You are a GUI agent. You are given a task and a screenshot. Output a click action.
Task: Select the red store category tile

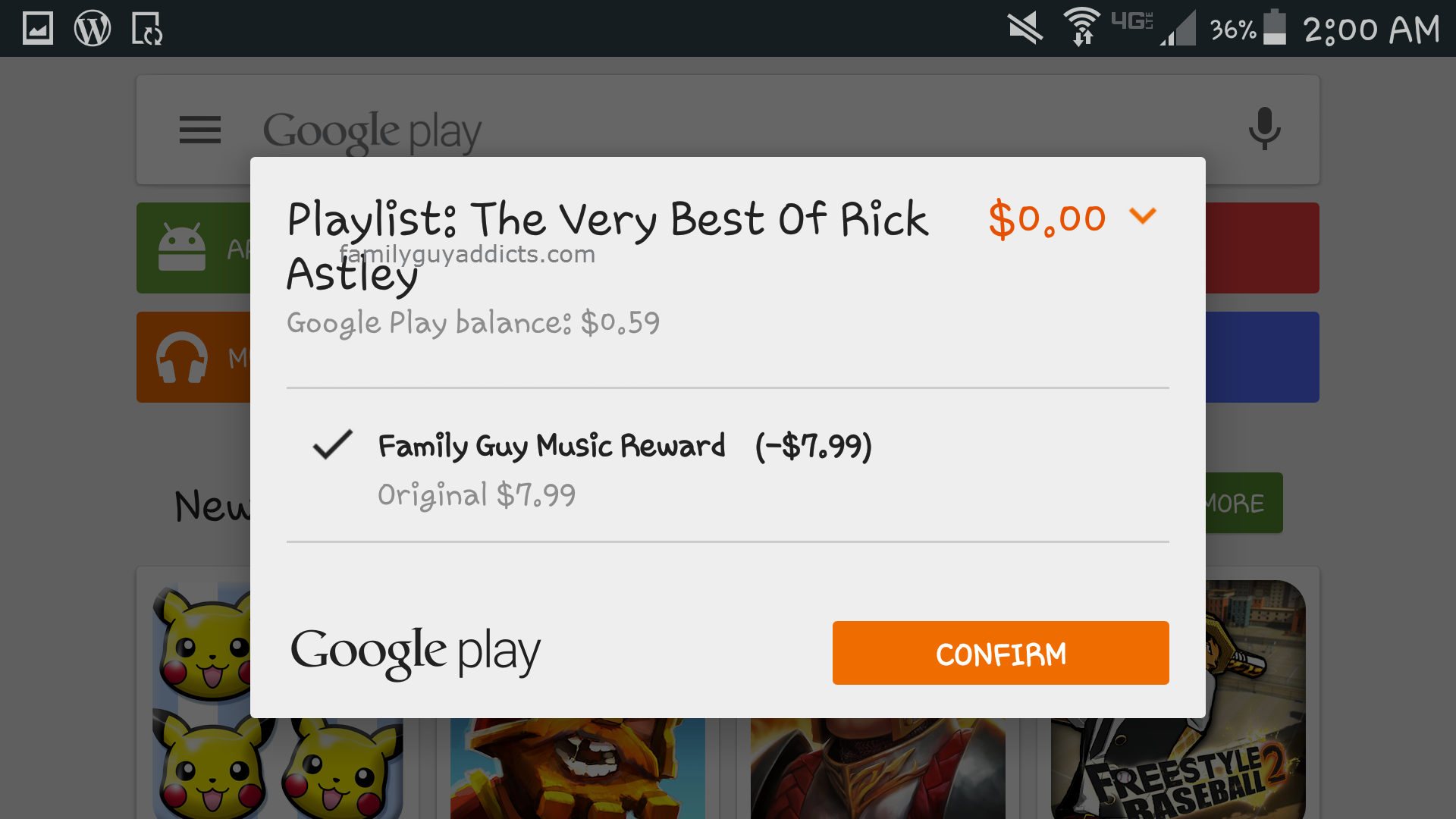pyautogui.click(x=1262, y=247)
